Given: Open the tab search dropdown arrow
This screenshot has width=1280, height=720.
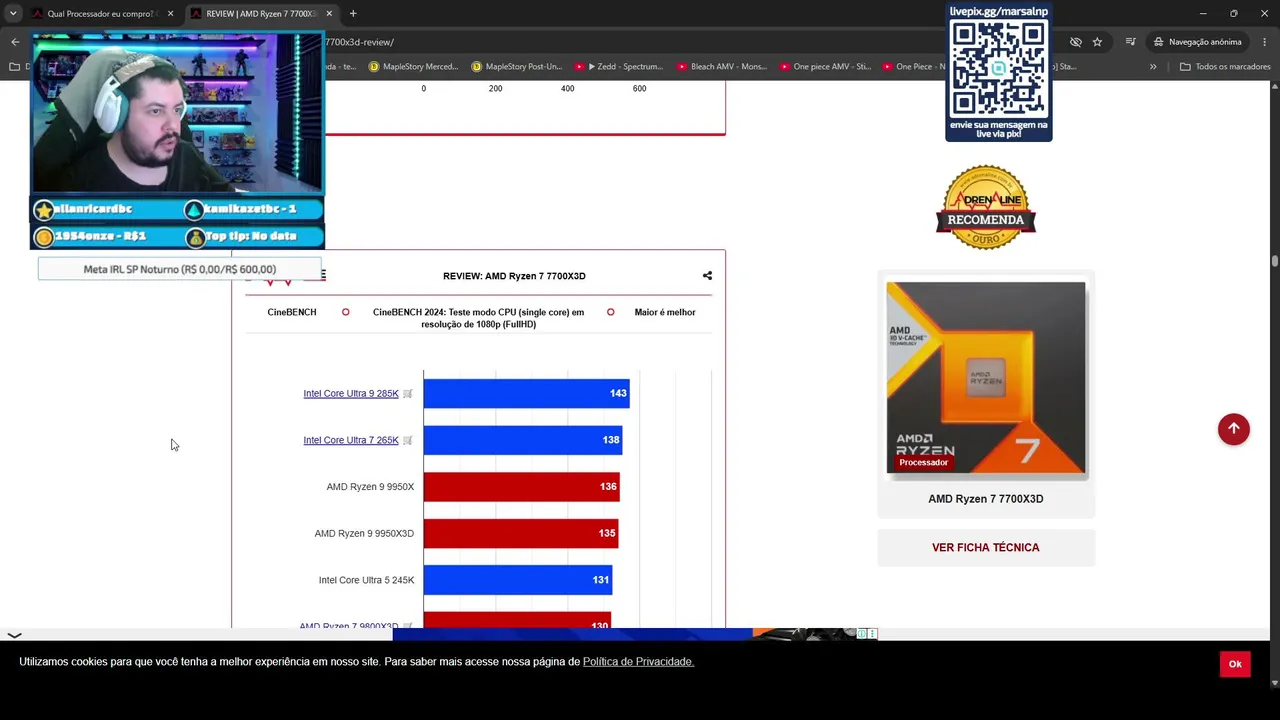Looking at the screenshot, I should click(12, 14).
